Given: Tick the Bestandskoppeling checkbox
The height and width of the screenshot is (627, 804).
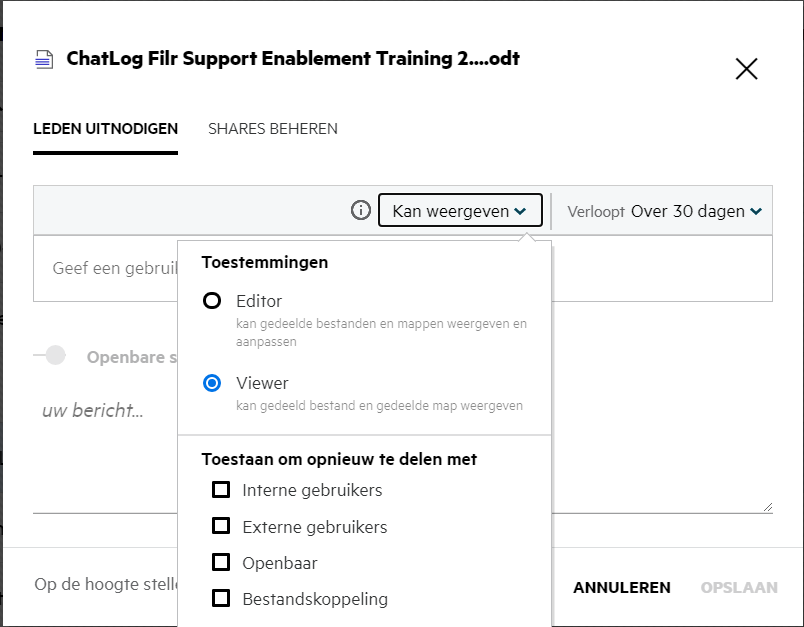Looking at the screenshot, I should [221, 599].
